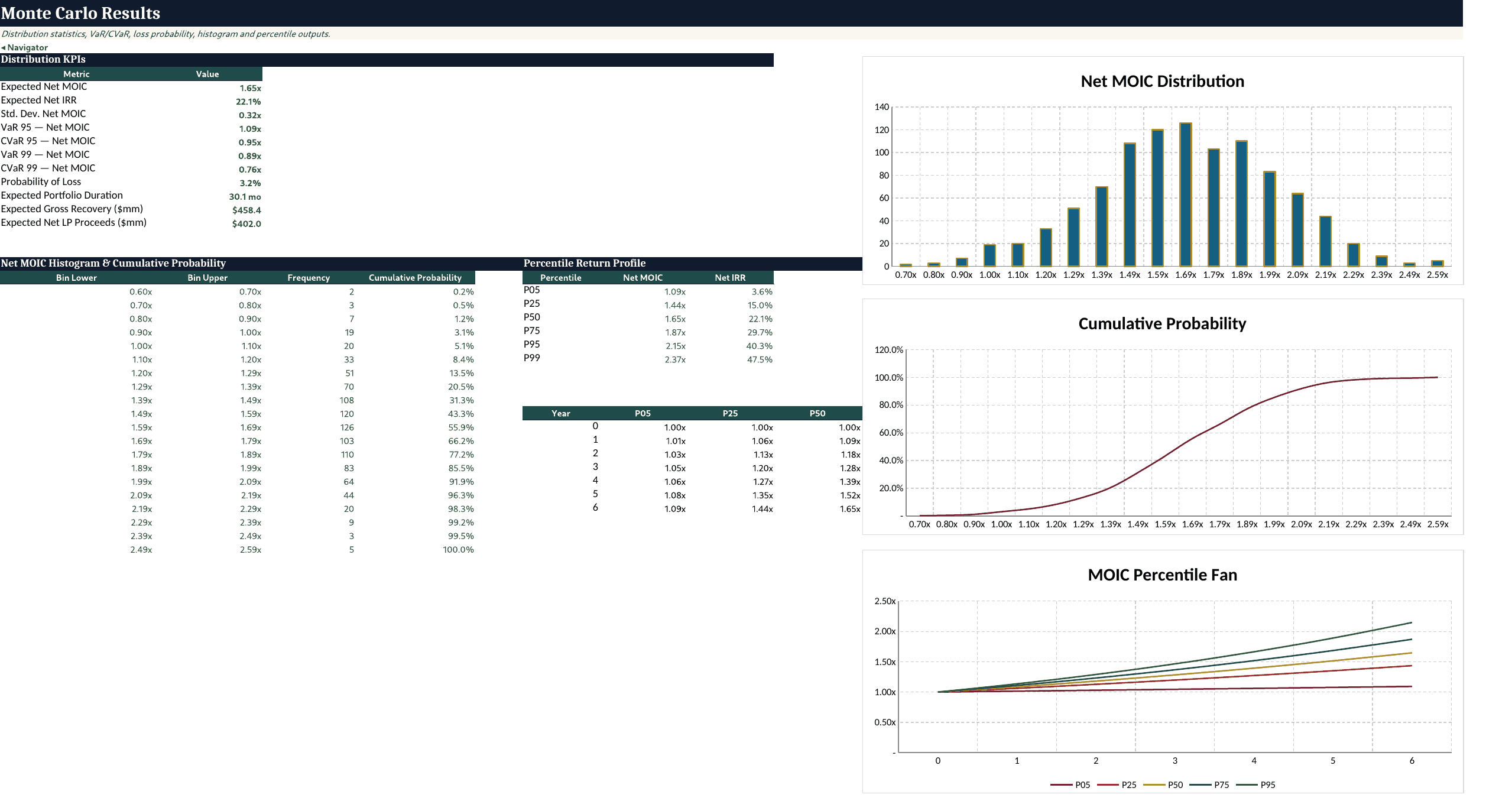Select the P50 legend entry in fan chart
The width and height of the screenshot is (1512, 801).
pyautogui.click(x=1163, y=784)
